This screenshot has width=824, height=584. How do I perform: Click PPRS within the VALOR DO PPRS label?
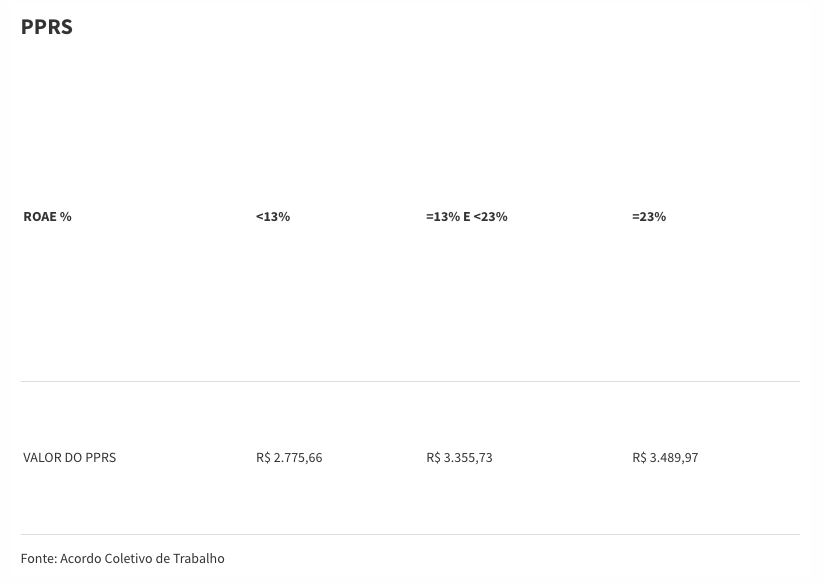coord(101,458)
